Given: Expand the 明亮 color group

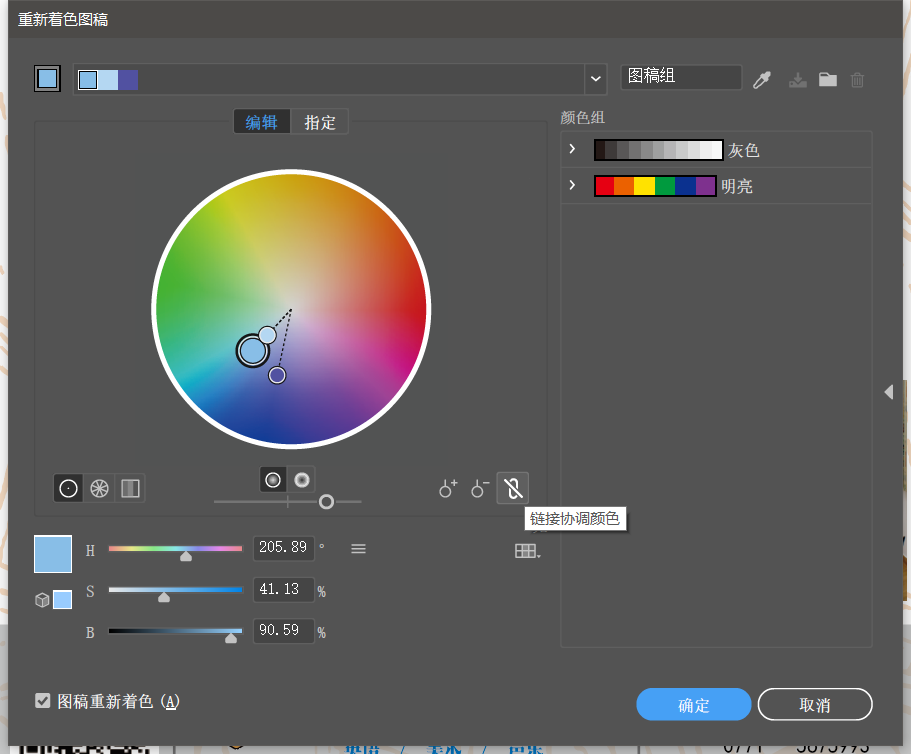Looking at the screenshot, I should pos(572,185).
